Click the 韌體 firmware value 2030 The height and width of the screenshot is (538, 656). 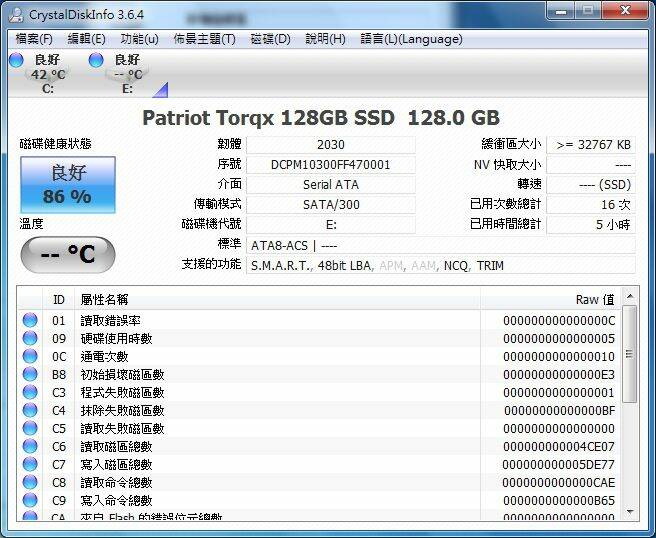[331, 145]
